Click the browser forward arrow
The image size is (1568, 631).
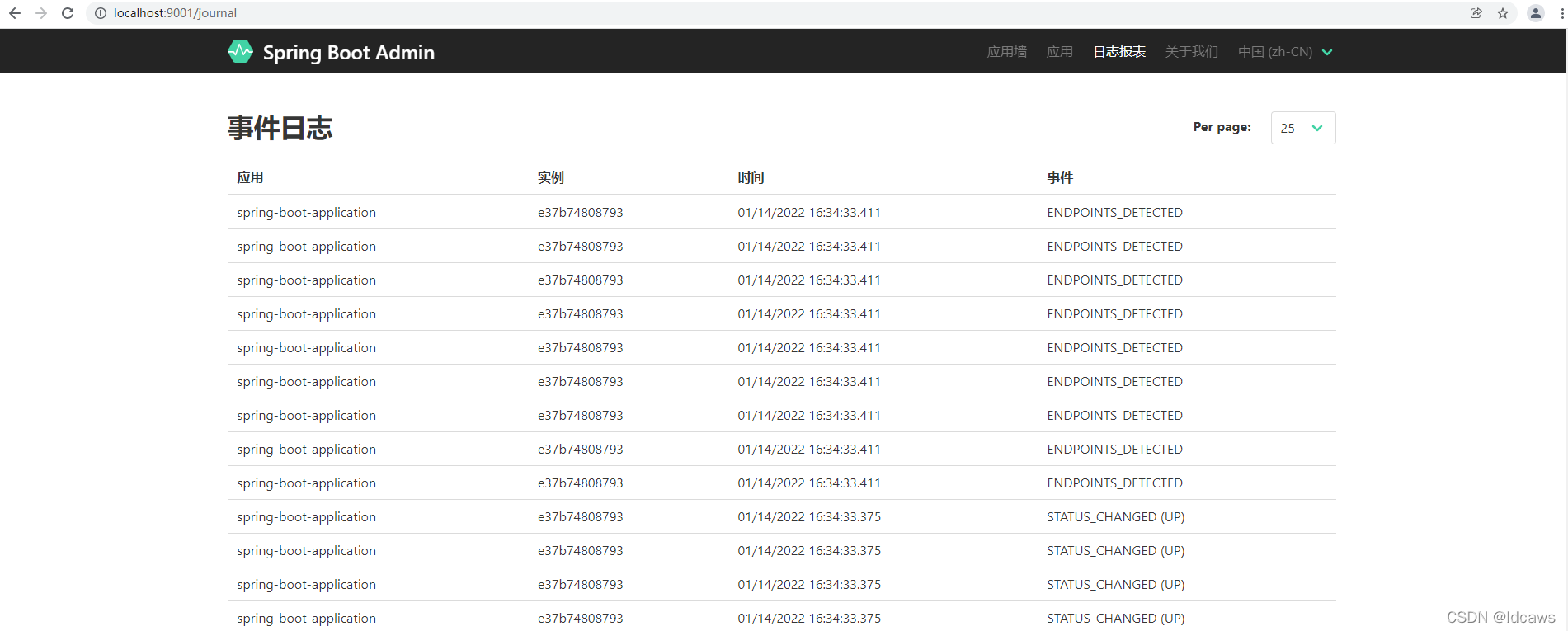pyautogui.click(x=41, y=13)
